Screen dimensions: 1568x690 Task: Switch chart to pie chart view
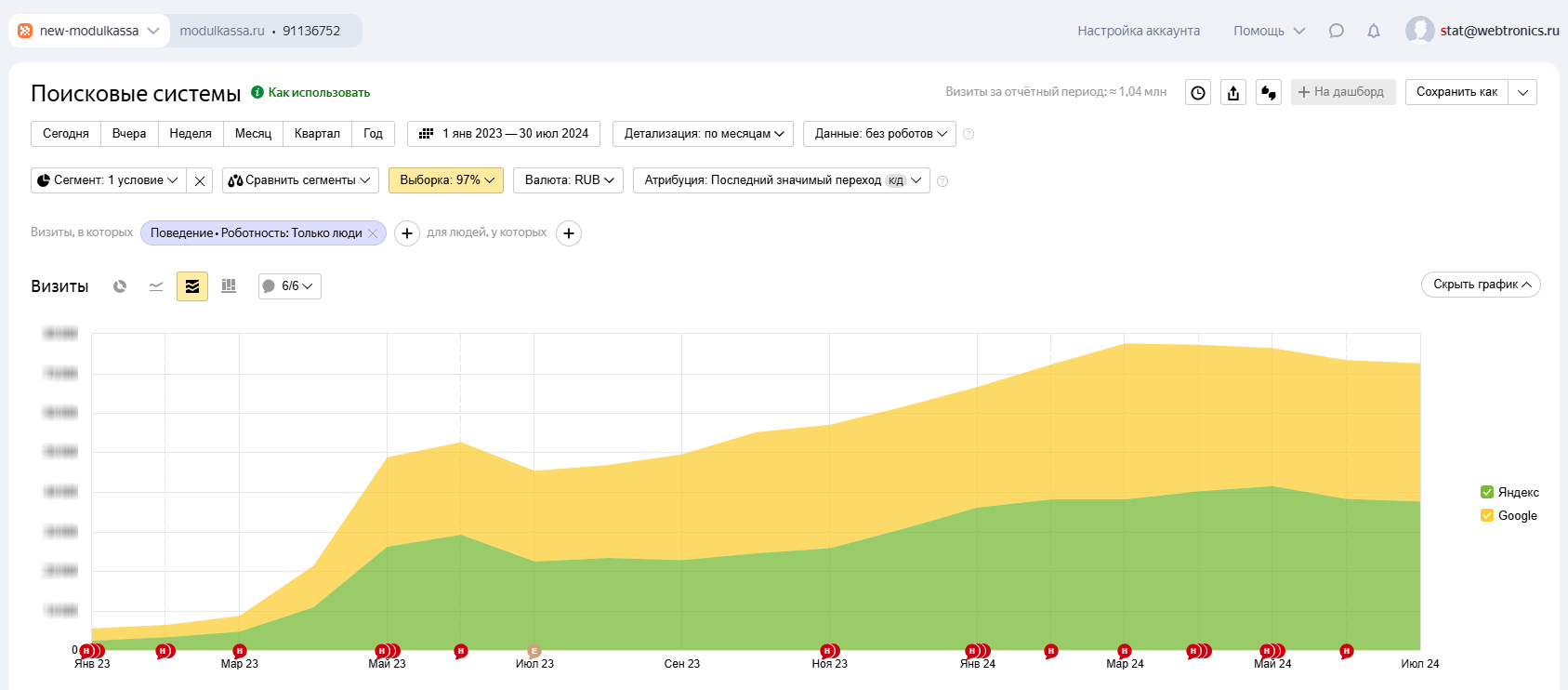pos(120,286)
